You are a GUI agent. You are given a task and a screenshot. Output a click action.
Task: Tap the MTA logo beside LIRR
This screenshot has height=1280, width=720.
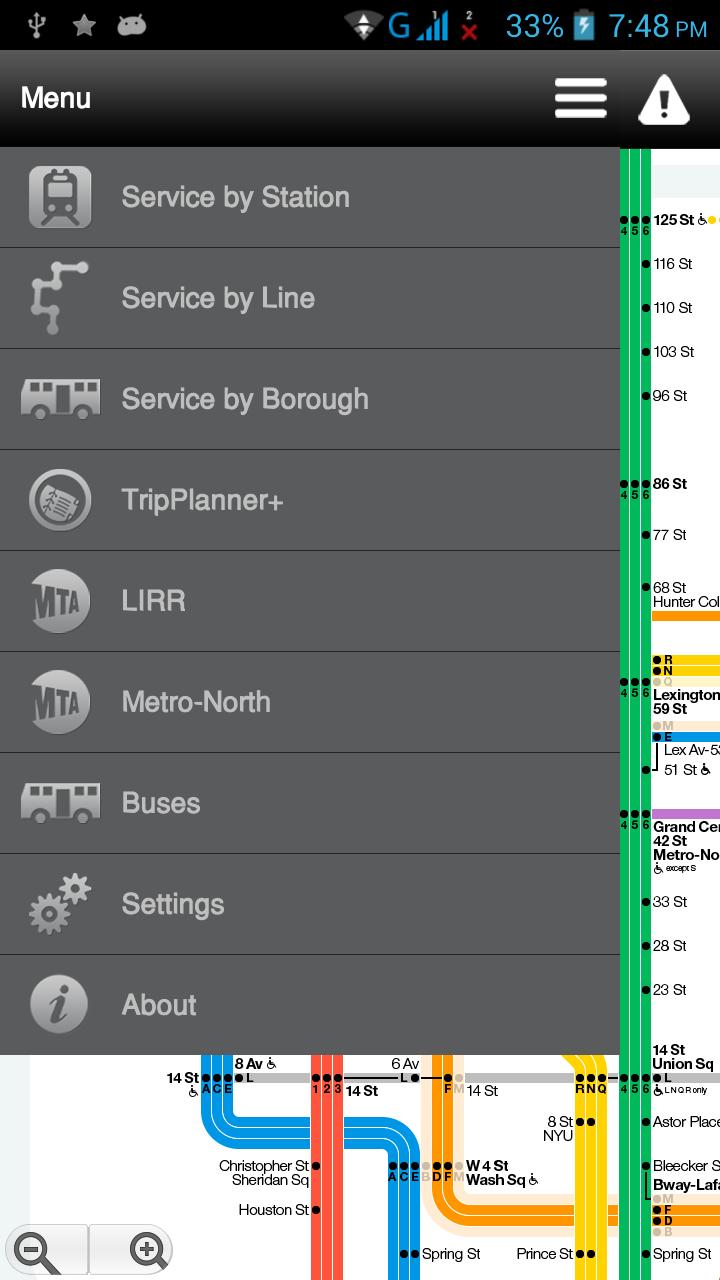pyautogui.click(x=60, y=601)
